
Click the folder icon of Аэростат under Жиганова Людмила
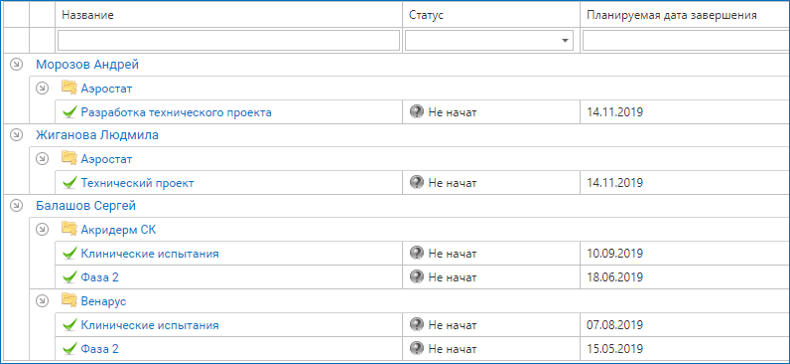coord(69,159)
